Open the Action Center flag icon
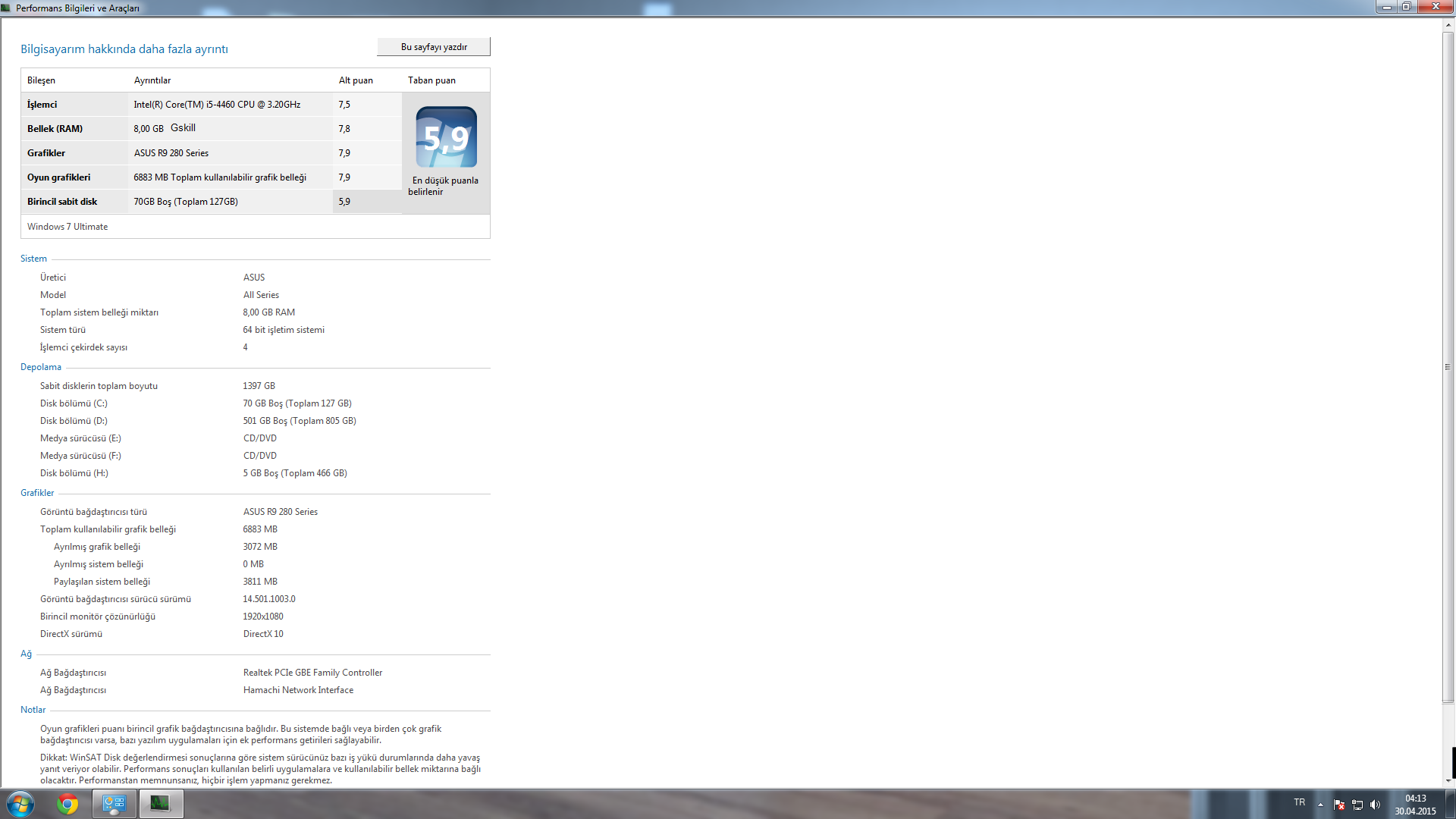The width and height of the screenshot is (1456, 819). (x=1339, y=805)
